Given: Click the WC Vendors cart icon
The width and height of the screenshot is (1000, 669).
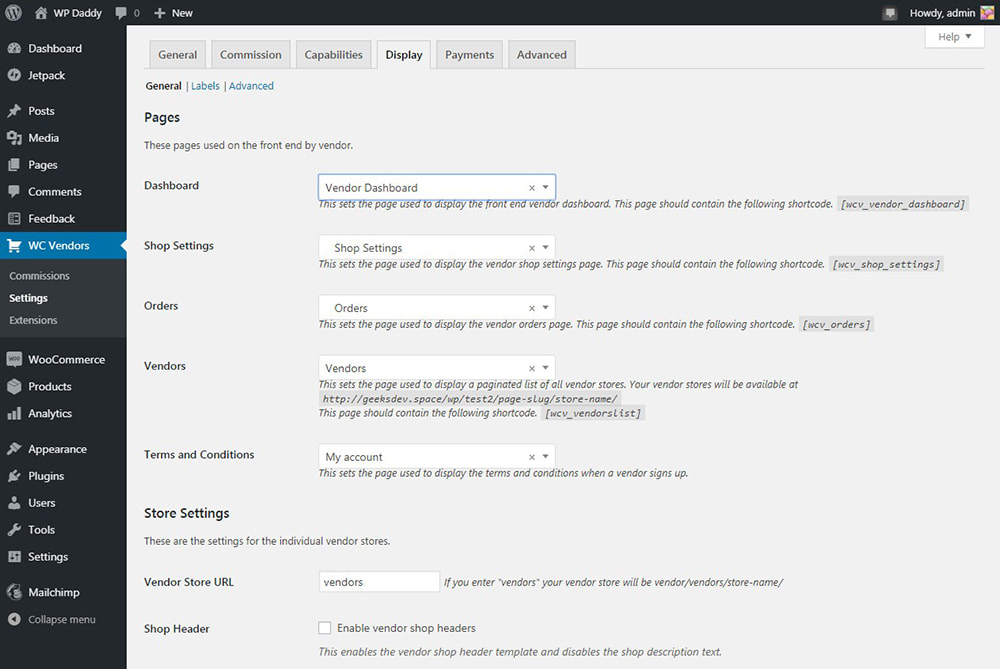Looking at the screenshot, I should click(14, 246).
